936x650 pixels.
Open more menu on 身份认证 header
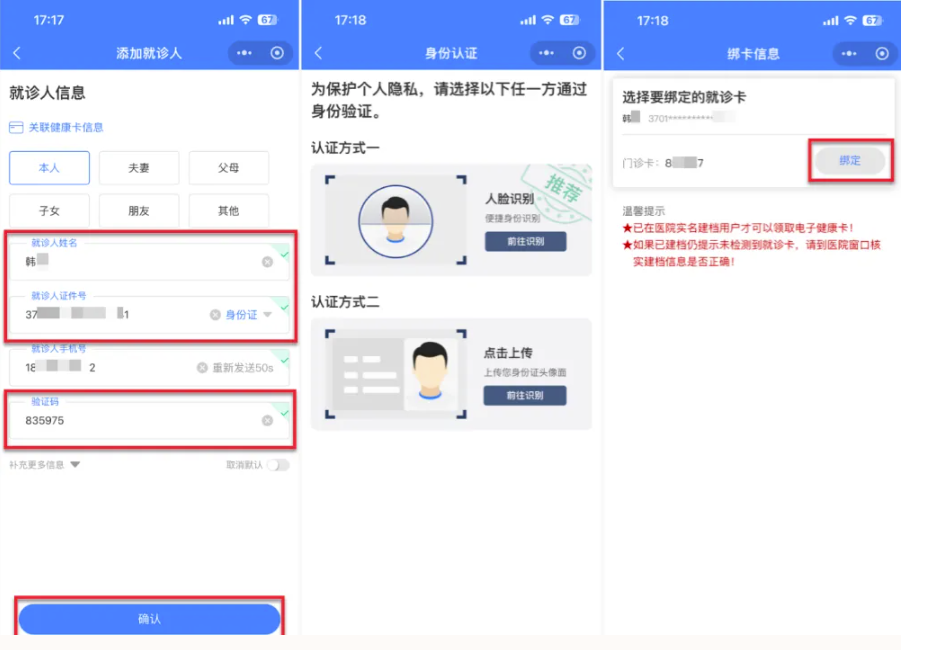(x=547, y=53)
